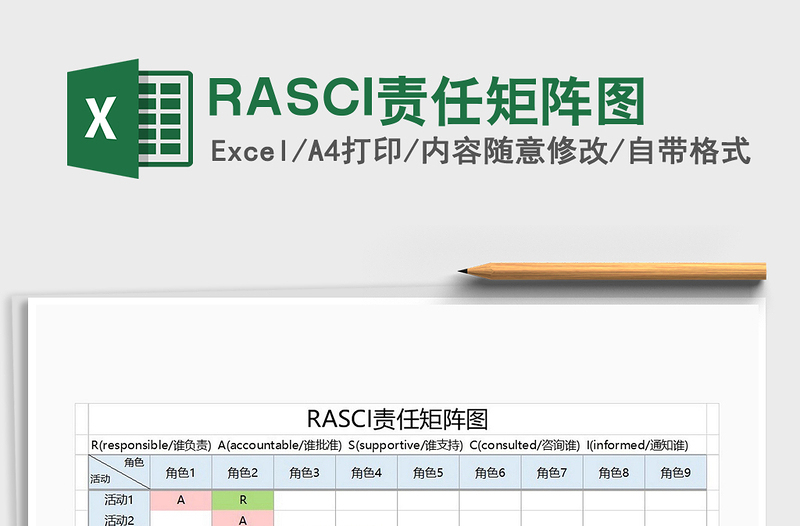Select column header '角色5'
The height and width of the screenshot is (526, 800).
[x=428, y=472]
